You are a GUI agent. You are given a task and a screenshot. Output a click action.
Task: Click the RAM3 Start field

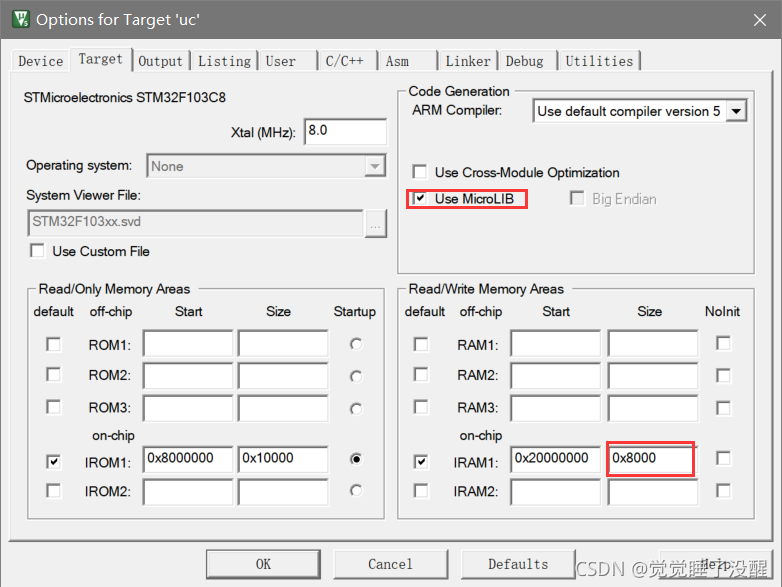pyautogui.click(x=556, y=408)
